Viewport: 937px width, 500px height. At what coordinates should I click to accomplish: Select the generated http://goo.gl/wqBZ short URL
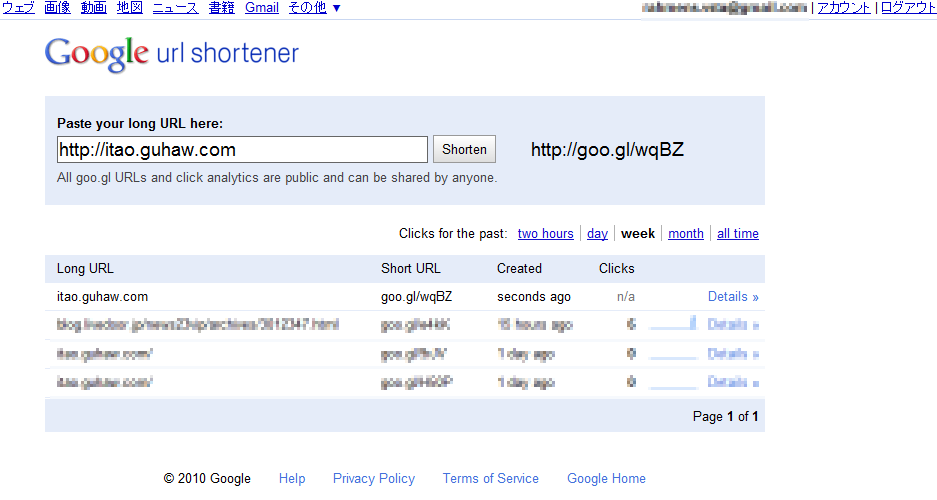tap(607, 149)
